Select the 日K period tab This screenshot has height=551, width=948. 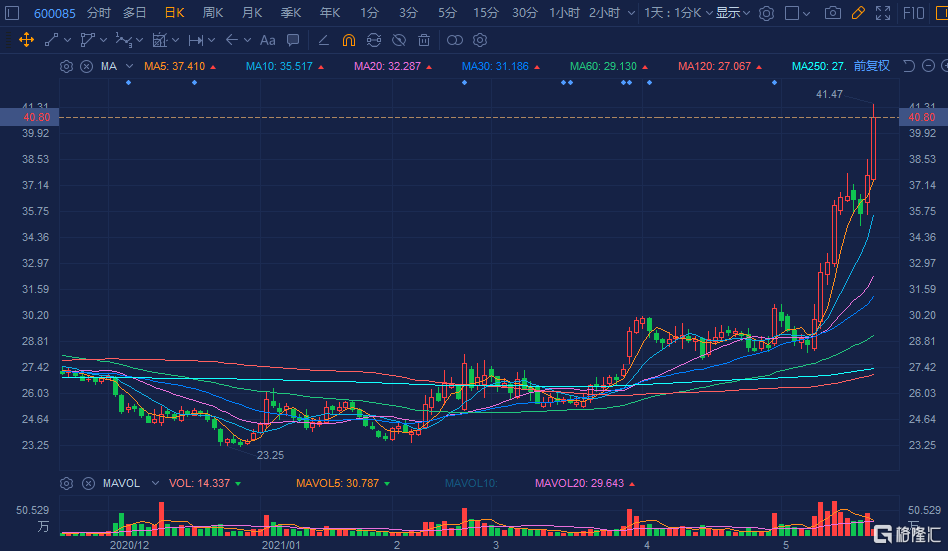point(174,13)
